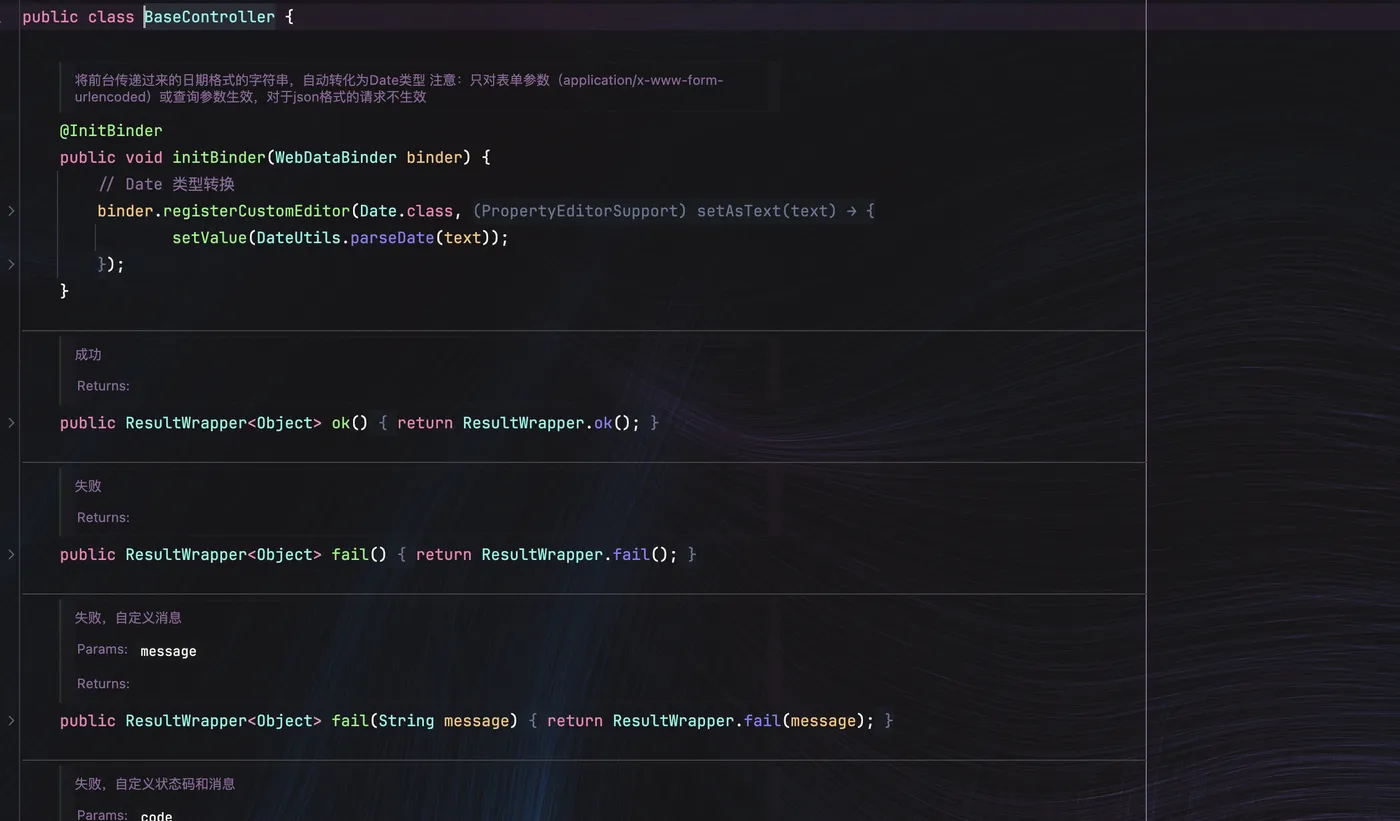Click the parseDate method call
The height and width of the screenshot is (821, 1400).
[x=392, y=238]
